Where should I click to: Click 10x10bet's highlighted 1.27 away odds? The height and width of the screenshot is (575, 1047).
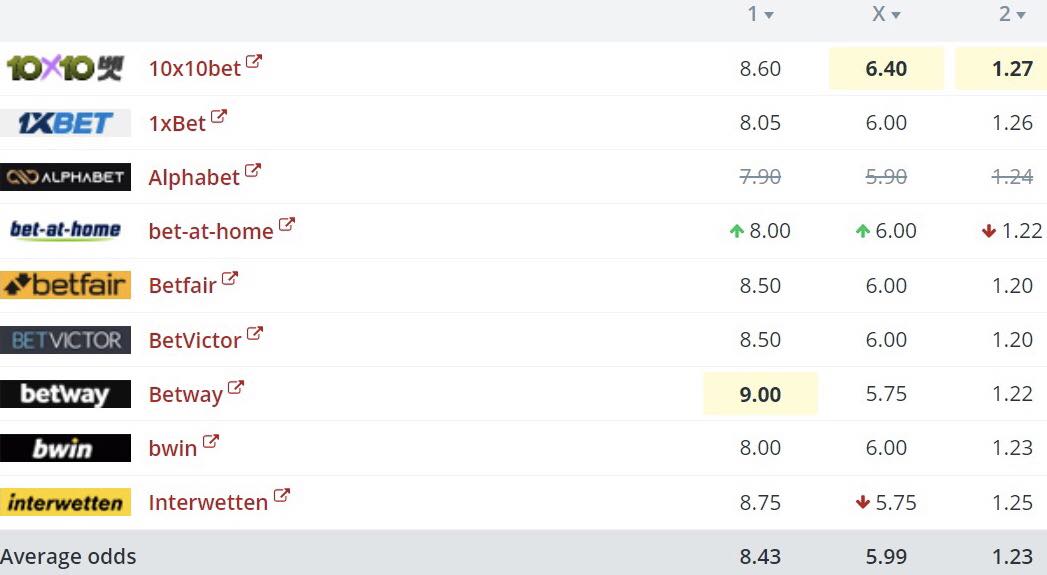click(x=1013, y=69)
